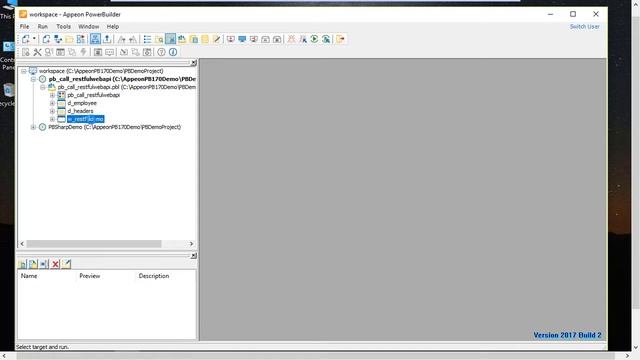
Task: Open the DB Profile icon
Action: coord(193,39)
